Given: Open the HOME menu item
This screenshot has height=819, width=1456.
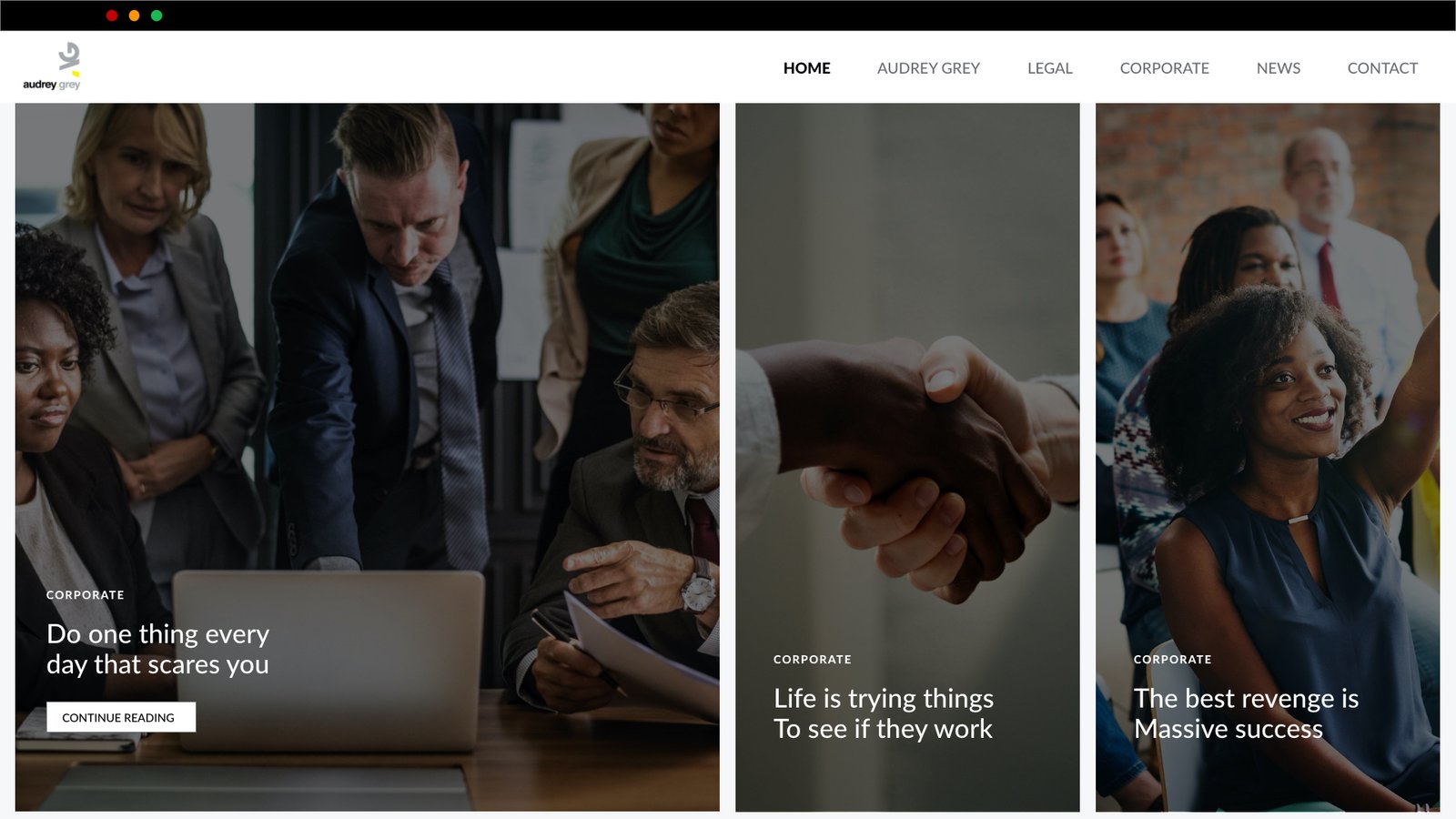Looking at the screenshot, I should [806, 68].
